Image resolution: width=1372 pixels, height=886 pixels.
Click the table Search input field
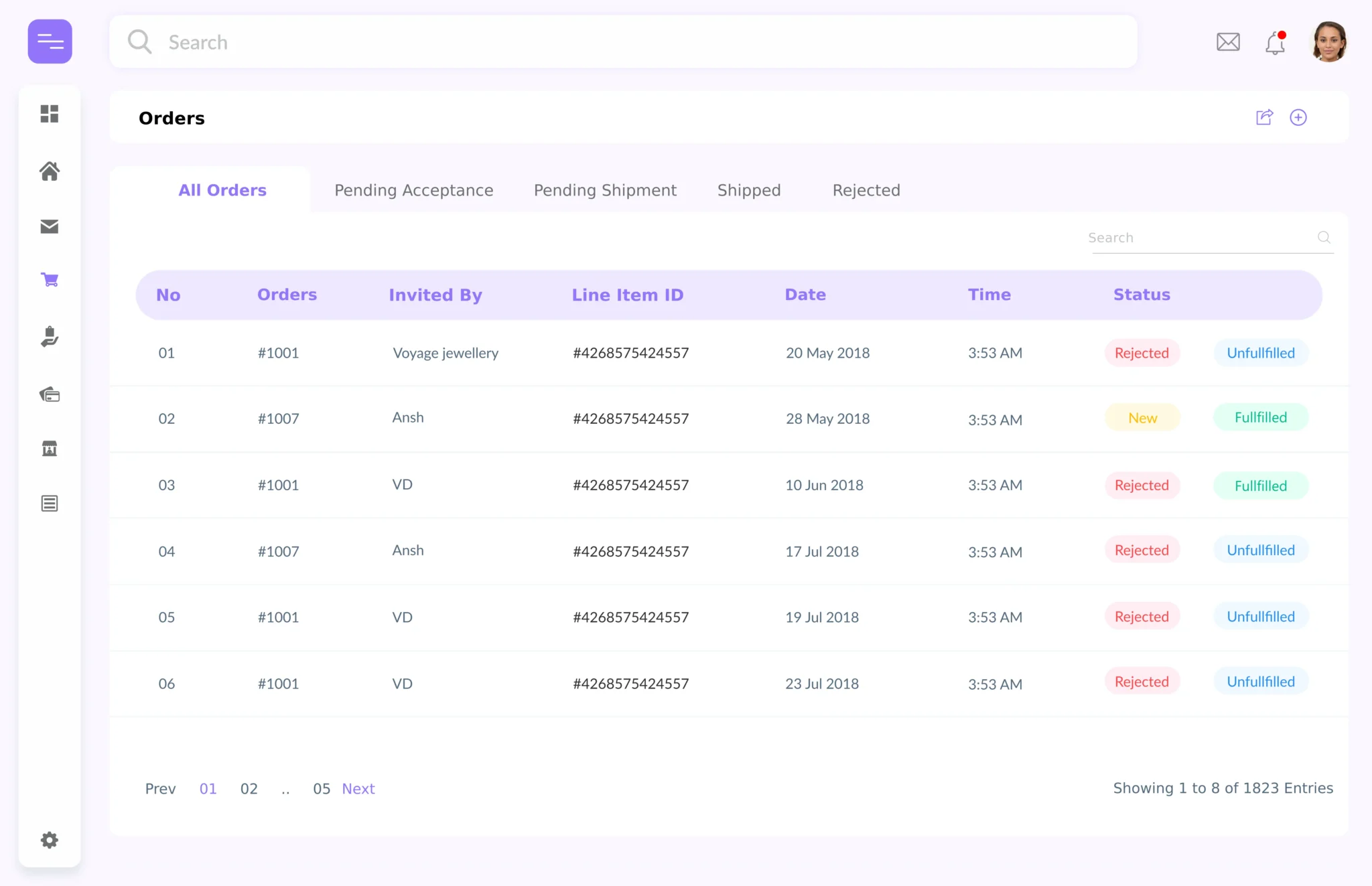1199,238
